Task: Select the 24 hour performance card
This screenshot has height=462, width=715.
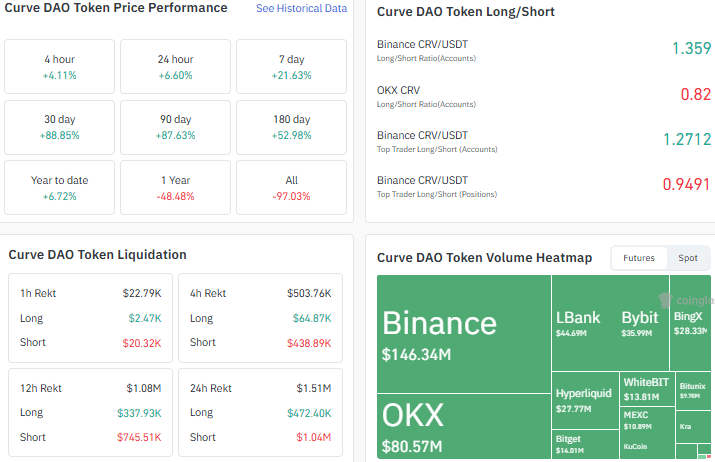Action: pos(176,67)
